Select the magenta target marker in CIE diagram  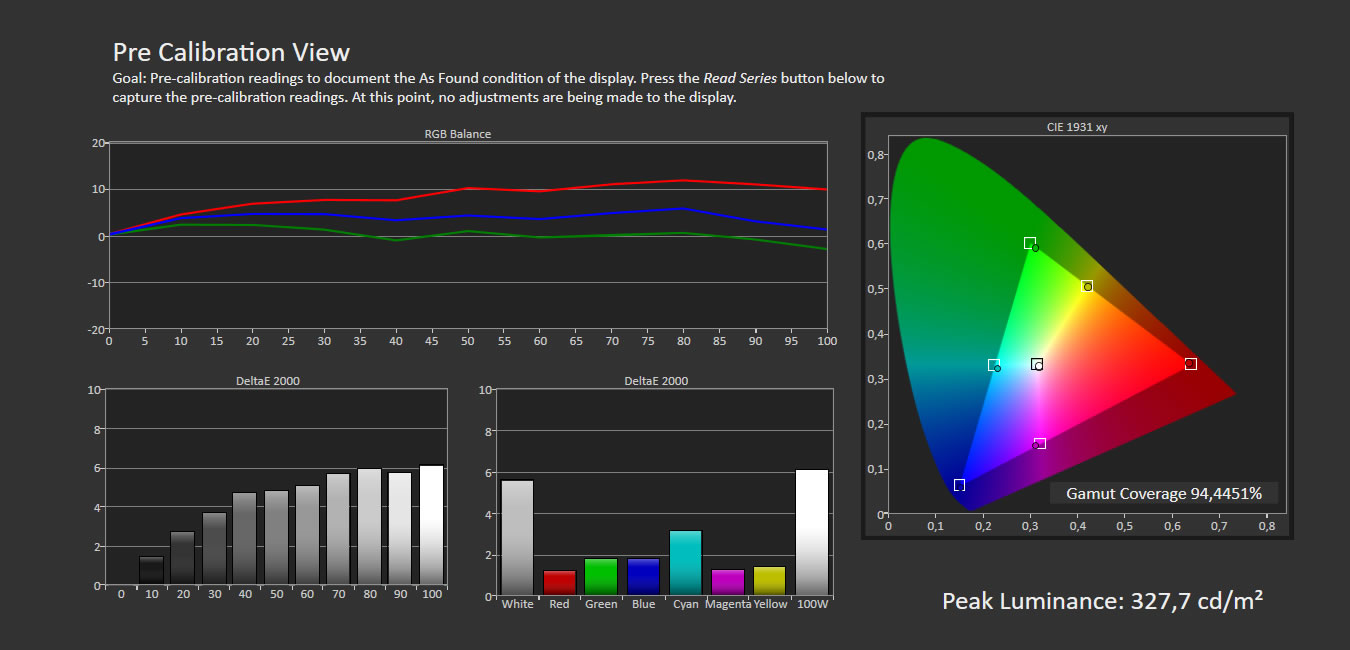(1040, 443)
